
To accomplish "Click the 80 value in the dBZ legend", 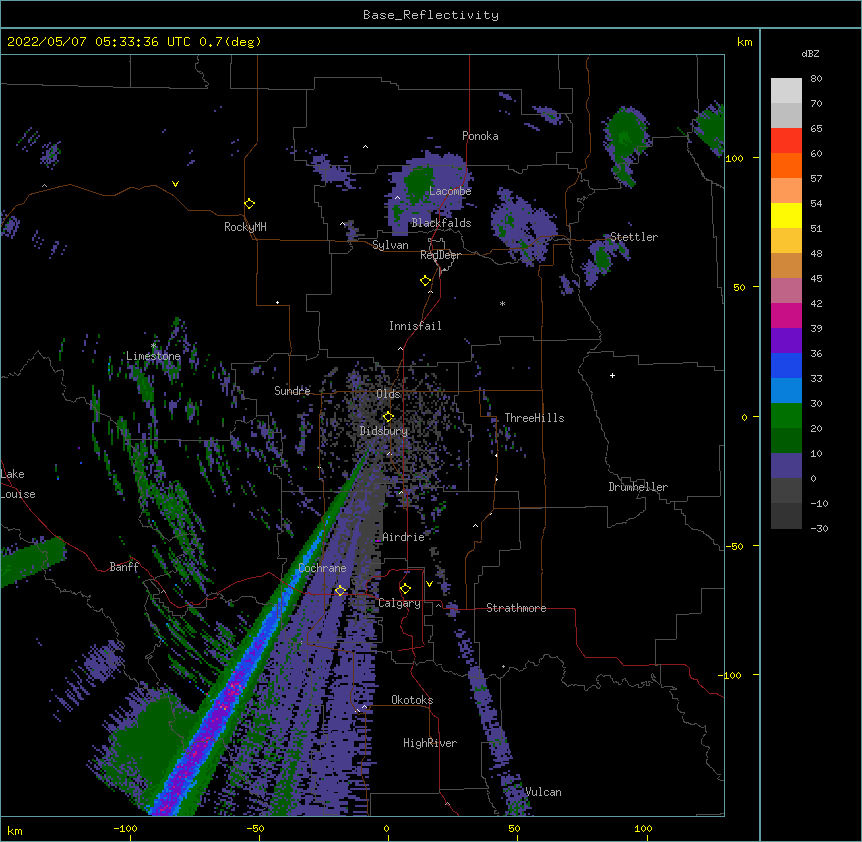I will (x=816, y=79).
